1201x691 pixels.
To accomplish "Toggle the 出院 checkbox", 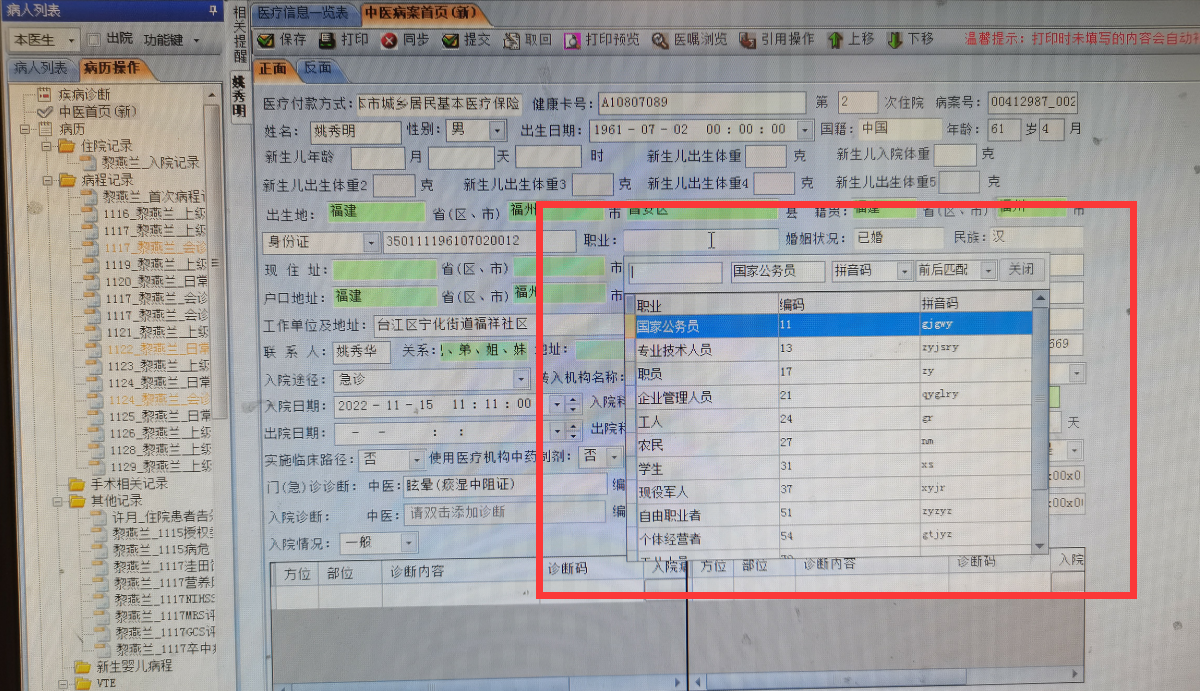I will 93,40.
